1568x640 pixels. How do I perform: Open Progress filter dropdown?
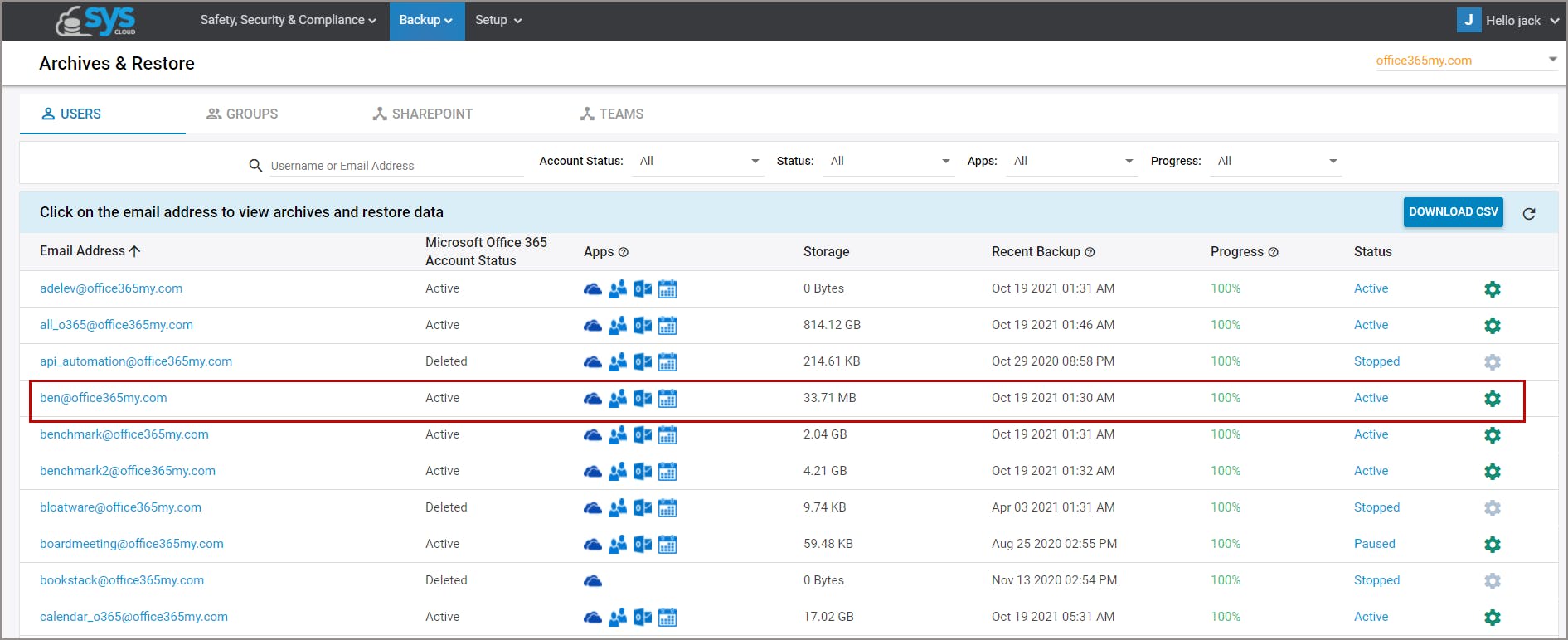1276,161
